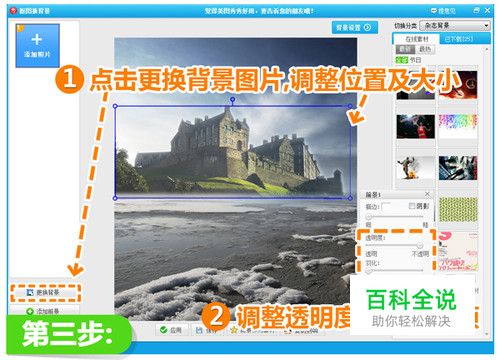This screenshot has height=360, width=500.
Task: Click the top-left resize handle of castle selection
Action: tap(115, 106)
